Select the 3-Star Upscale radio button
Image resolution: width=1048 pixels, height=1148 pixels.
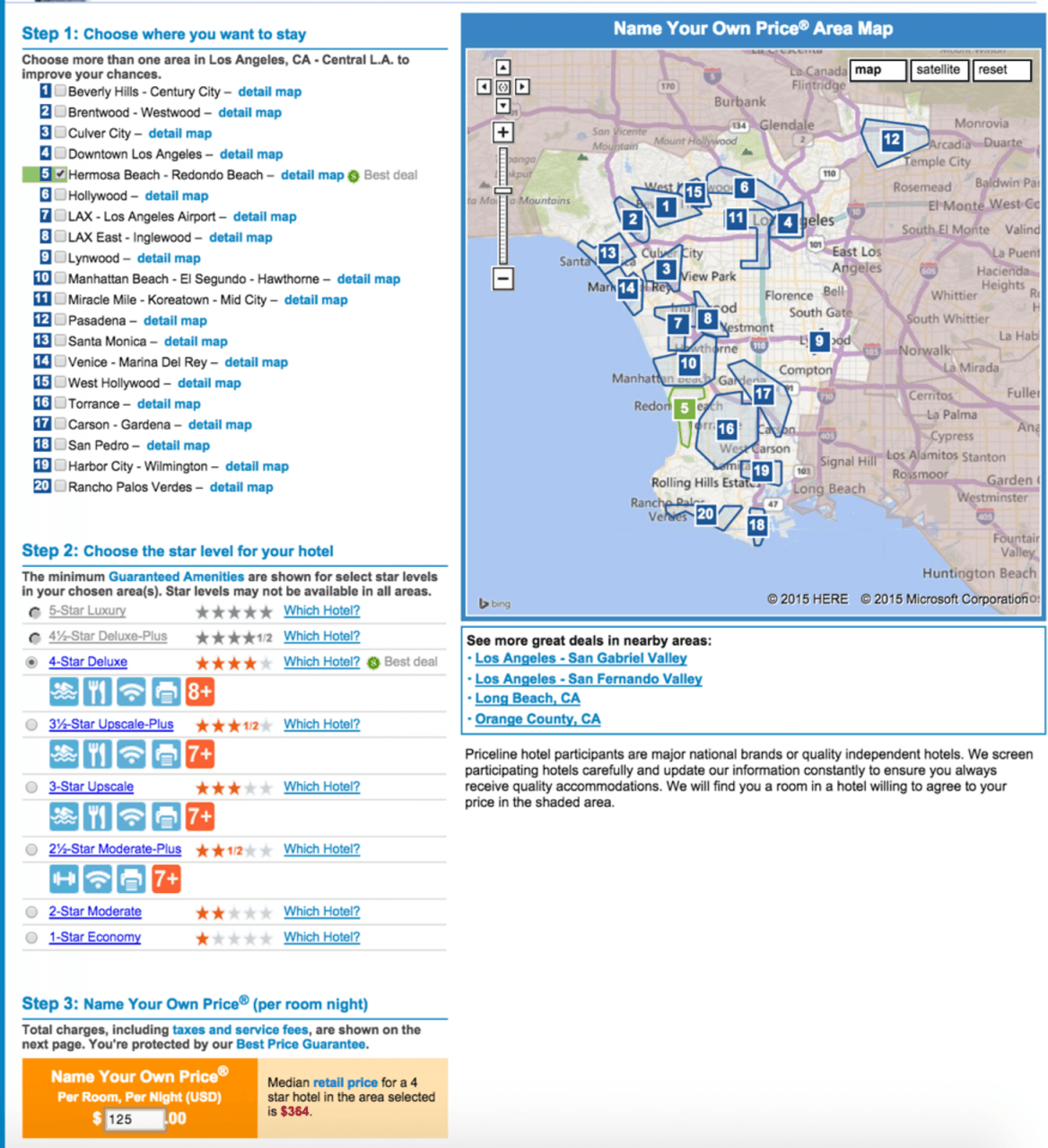point(32,787)
